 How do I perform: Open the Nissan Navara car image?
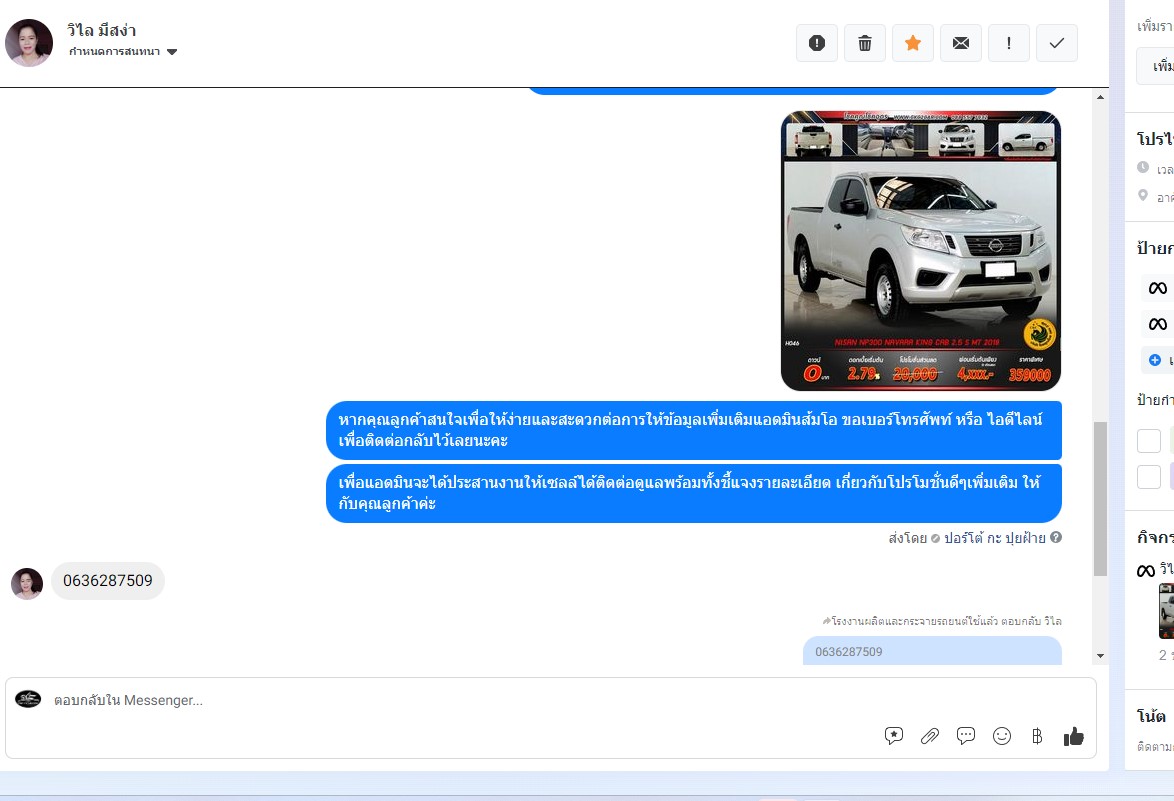pos(920,250)
